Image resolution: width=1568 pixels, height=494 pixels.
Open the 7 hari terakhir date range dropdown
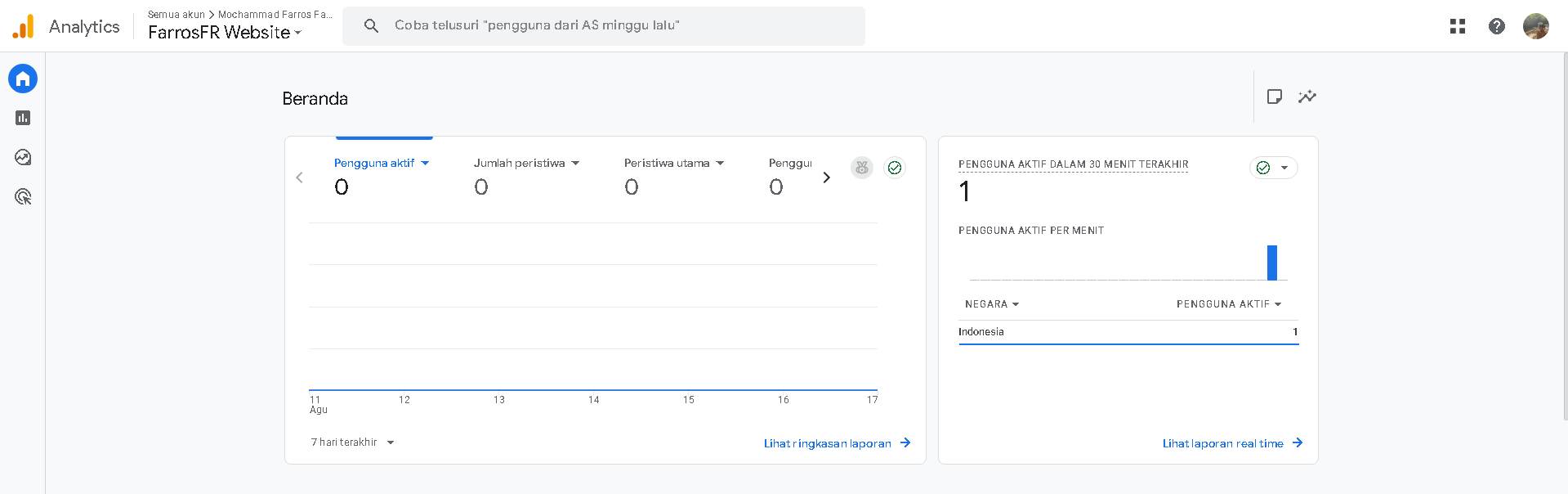[x=352, y=442]
